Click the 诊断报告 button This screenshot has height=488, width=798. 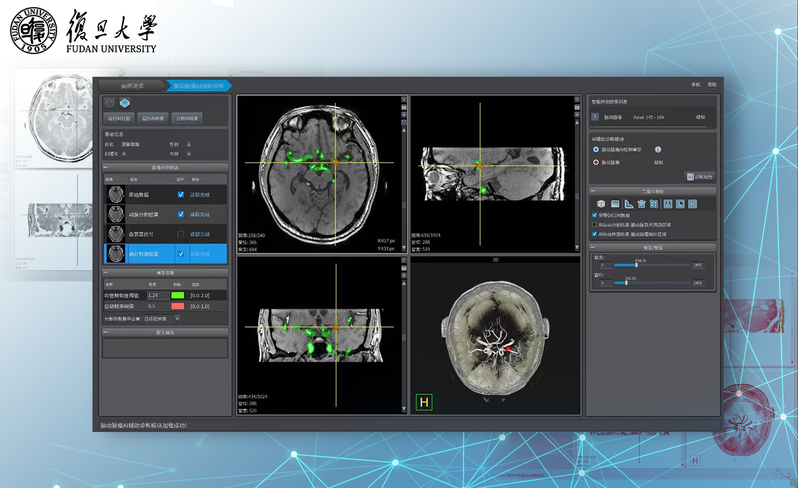698,176
